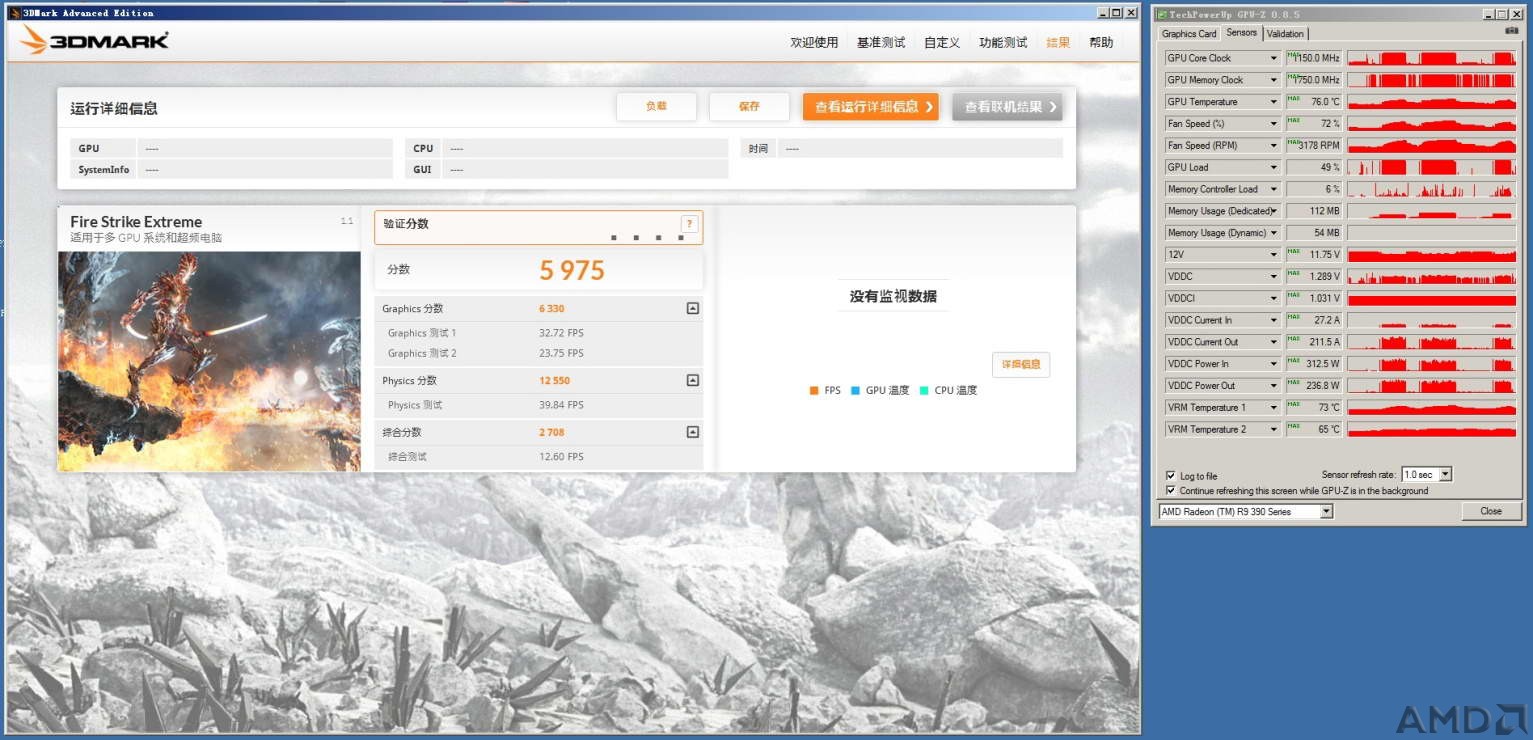
Task: Collapse the 综合分数 section
Action: pyautogui.click(x=692, y=432)
